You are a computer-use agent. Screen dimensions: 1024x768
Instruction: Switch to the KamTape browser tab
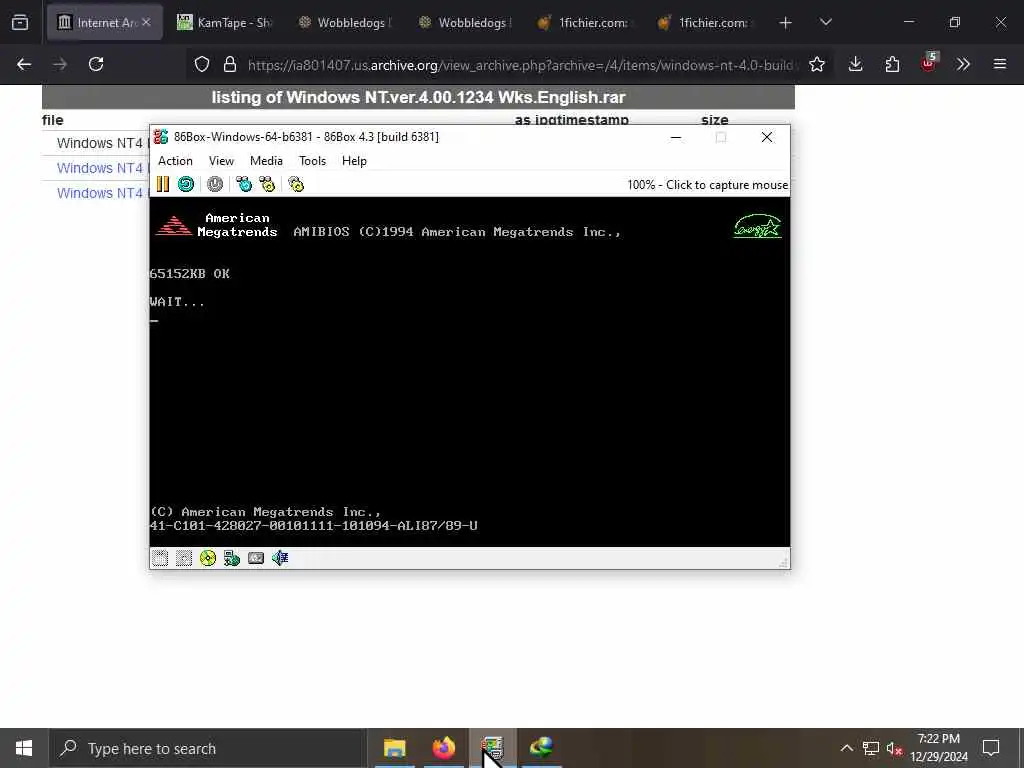click(224, 22)
